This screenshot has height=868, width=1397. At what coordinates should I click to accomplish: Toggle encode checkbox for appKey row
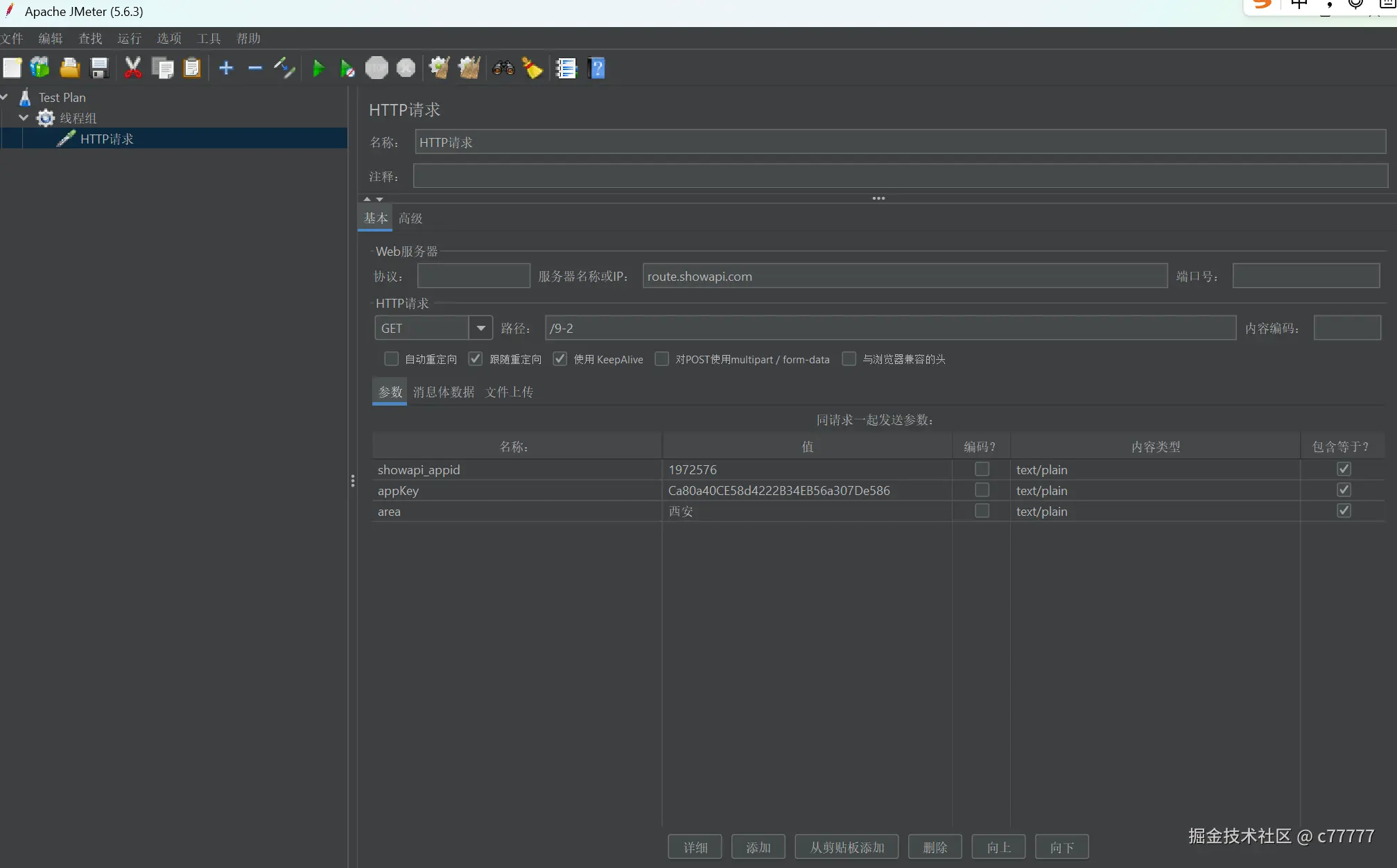pyautogui.click(x=982, y=490)
